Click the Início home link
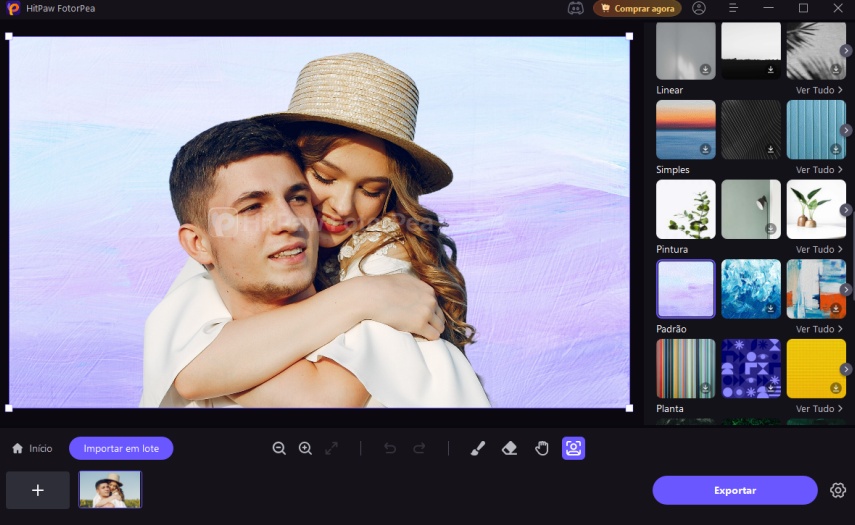 pos(32,449)
